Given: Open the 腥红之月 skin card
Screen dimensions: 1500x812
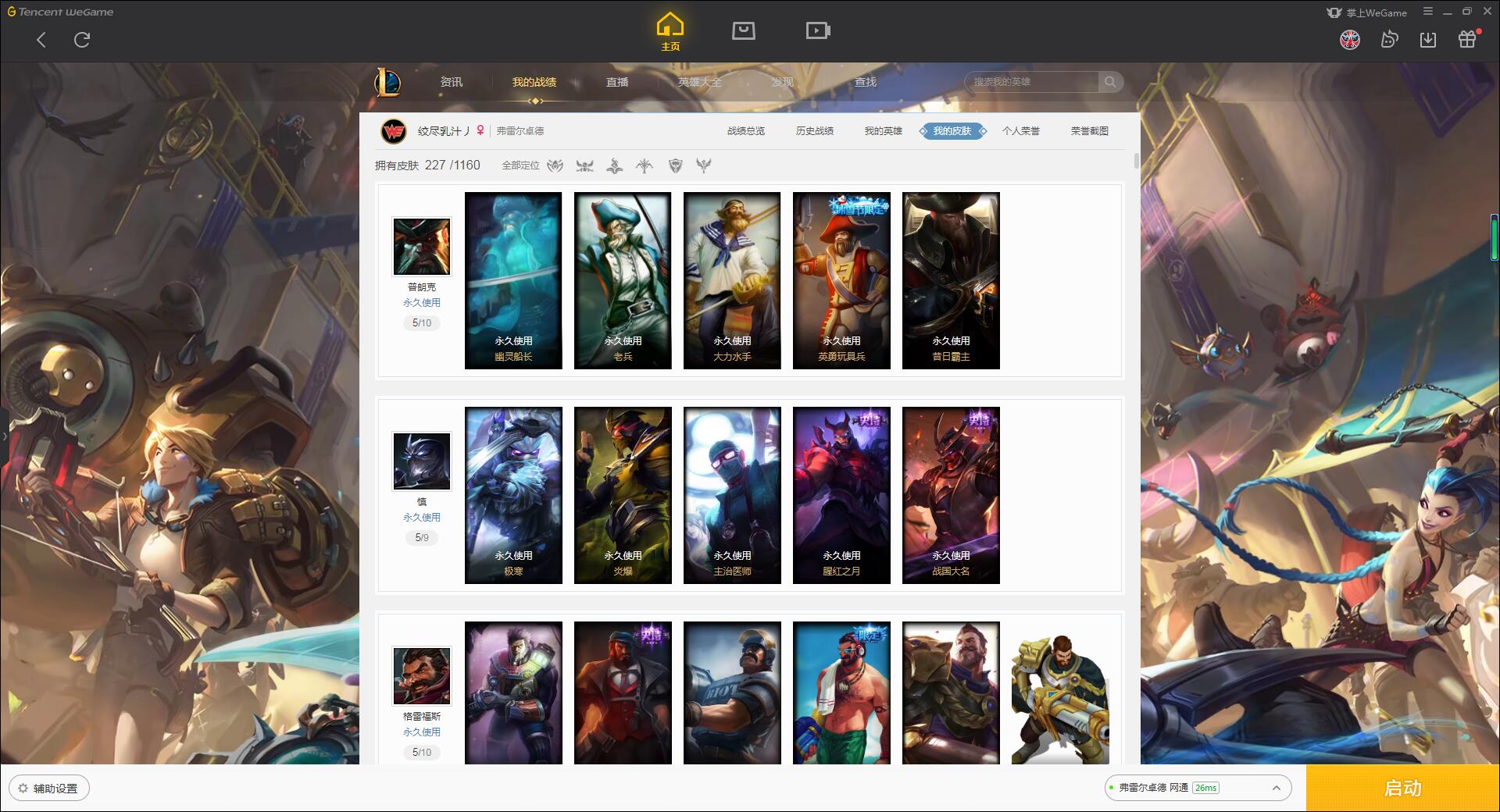Looking at the screenshot, I should point(841,495).
